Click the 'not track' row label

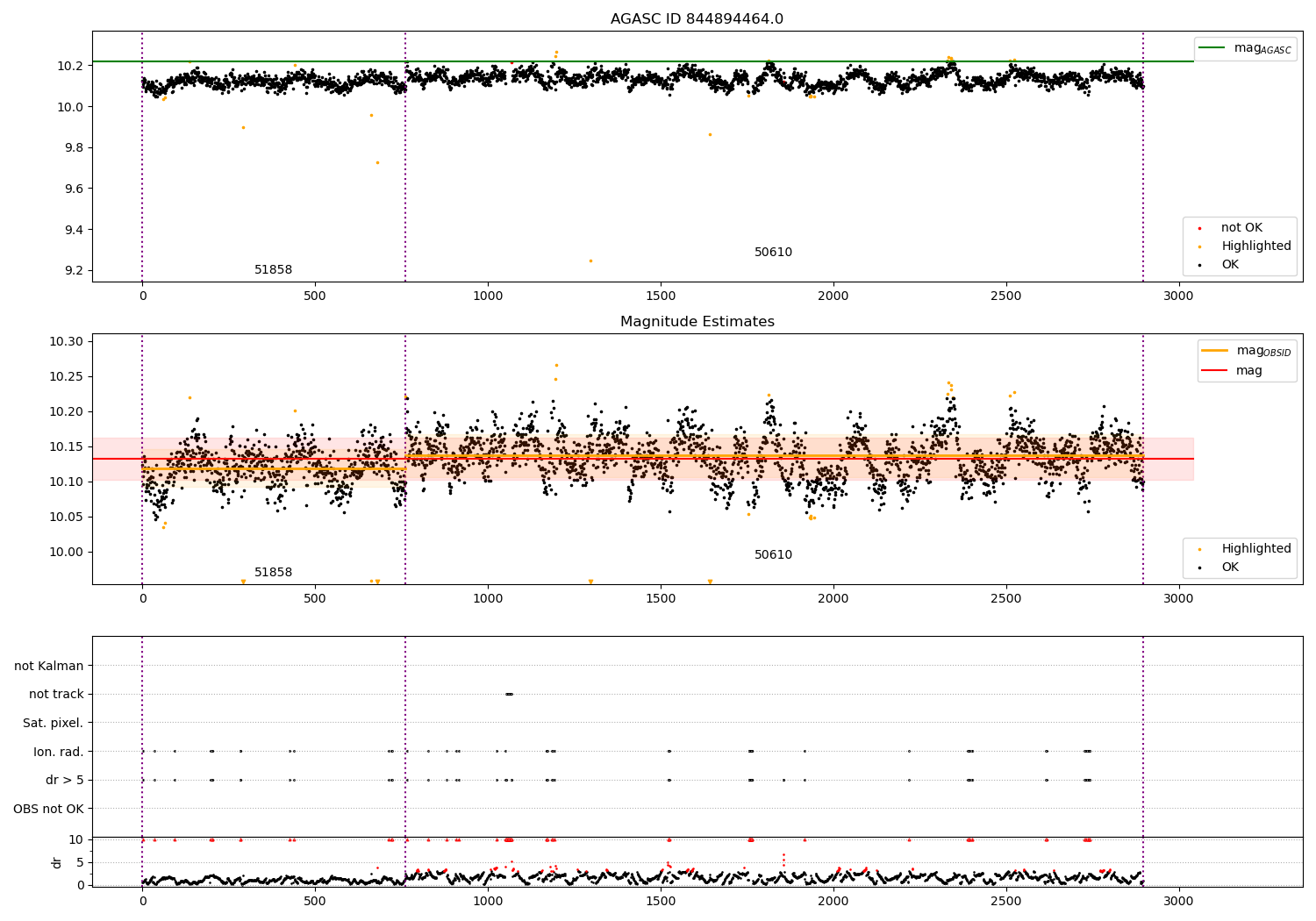[56, 694]
